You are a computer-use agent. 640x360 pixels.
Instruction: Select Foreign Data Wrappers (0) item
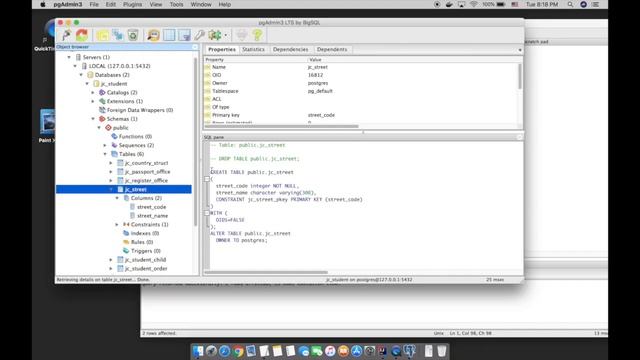point(140,110)
